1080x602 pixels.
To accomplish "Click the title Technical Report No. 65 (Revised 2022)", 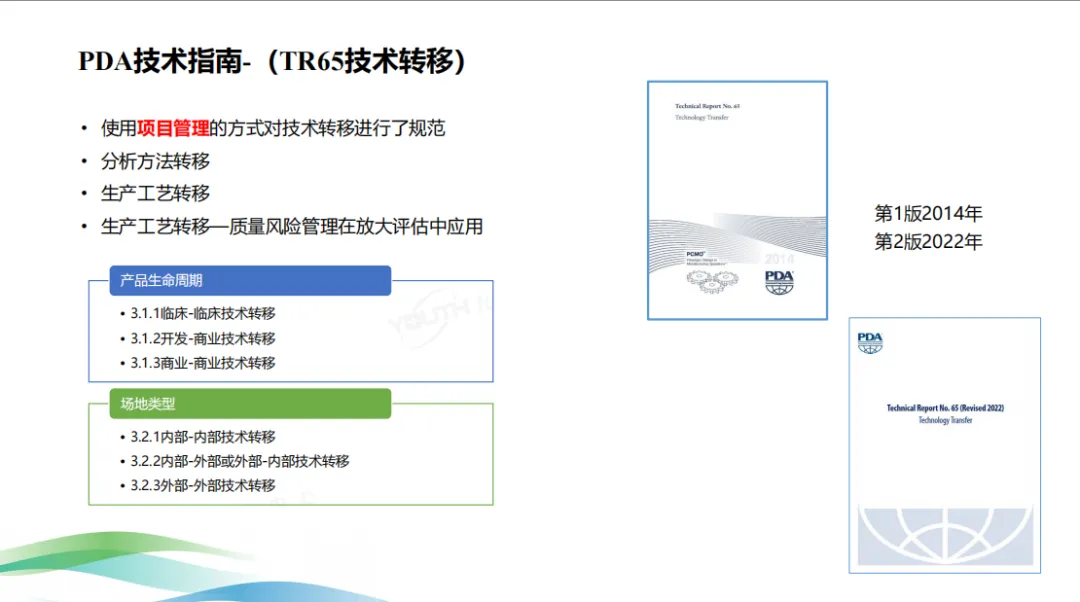I will (945, 408).
